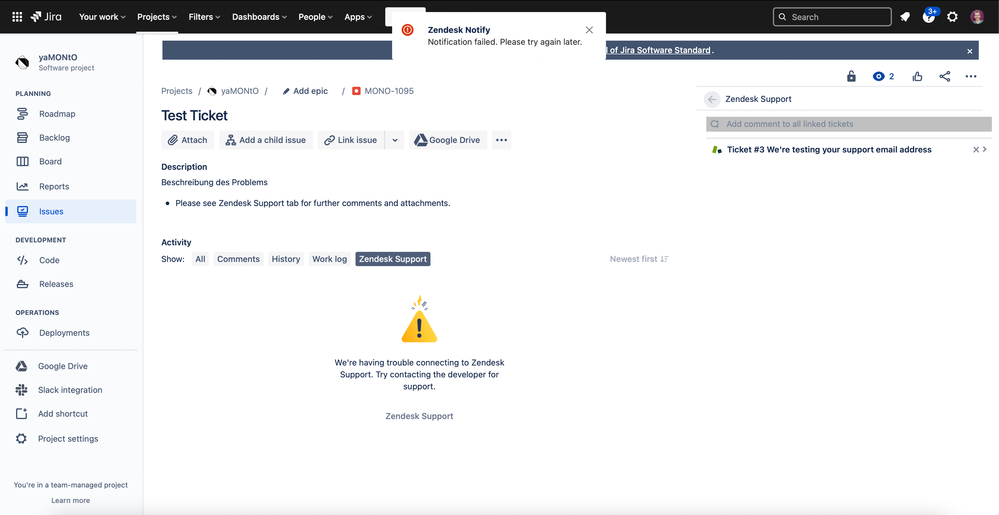Screen dimensions: 999x515
Task: Expand the Link issue dropdown arrow
Action: click(x=395, y=140)
